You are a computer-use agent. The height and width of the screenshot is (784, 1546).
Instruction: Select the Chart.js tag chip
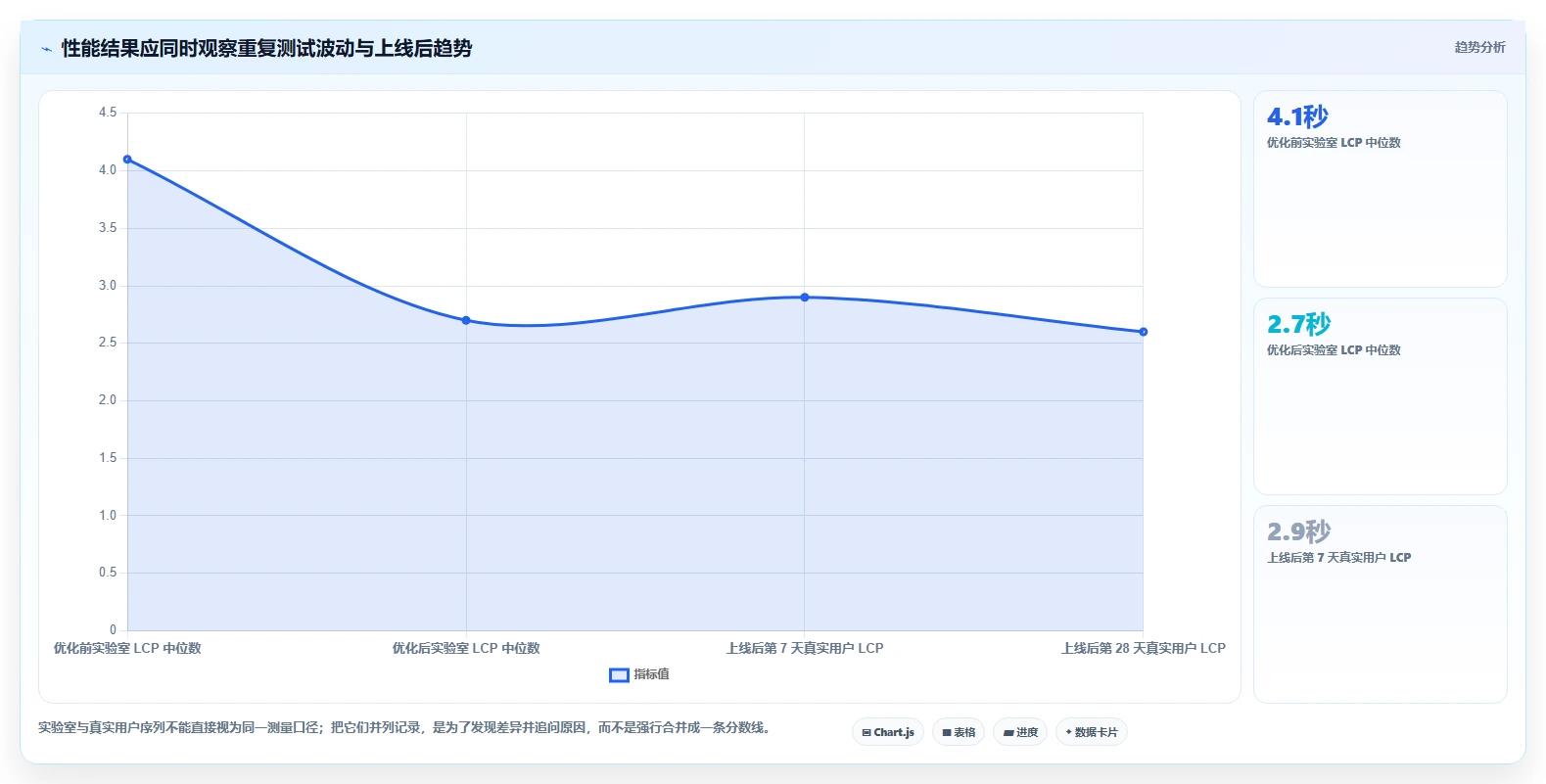pyautogui.click(x=888, y=732)
